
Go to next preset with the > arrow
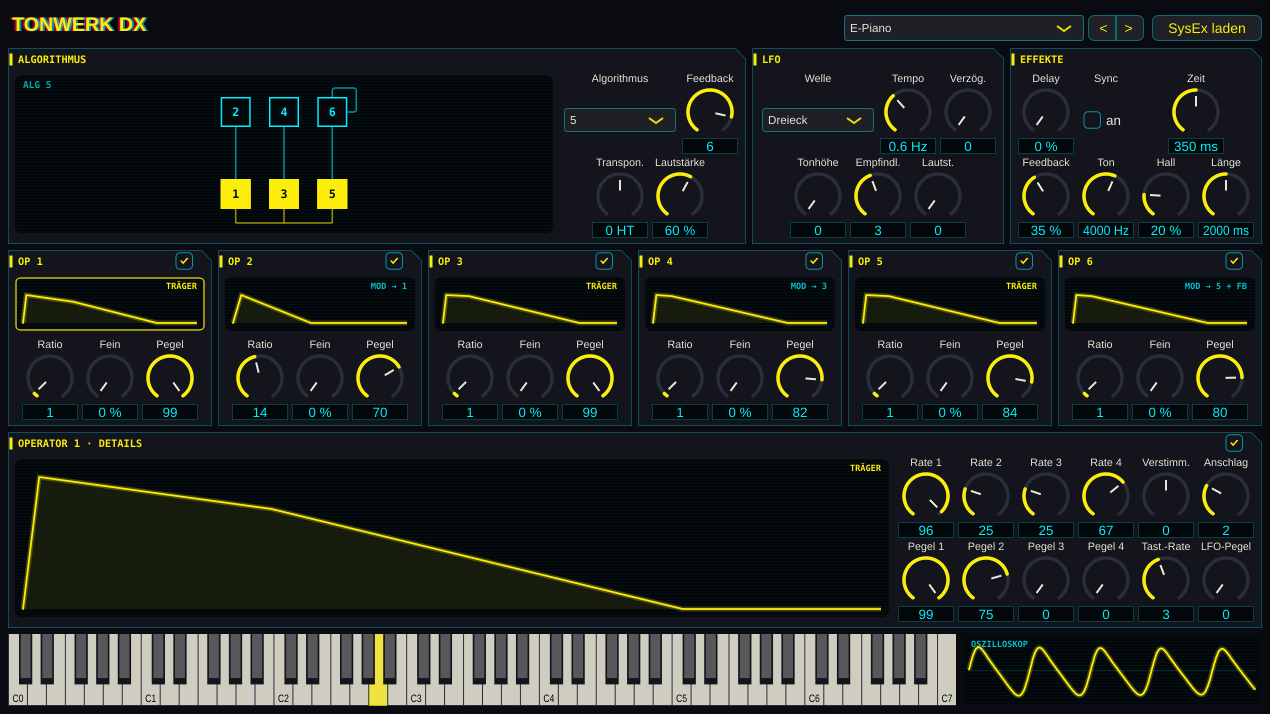(1129, 28)
